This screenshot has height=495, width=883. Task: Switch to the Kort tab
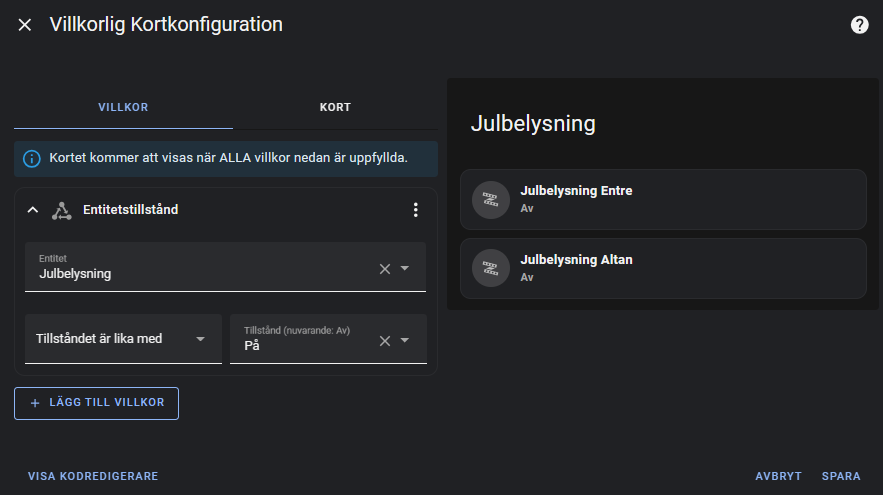click(335, 107)
